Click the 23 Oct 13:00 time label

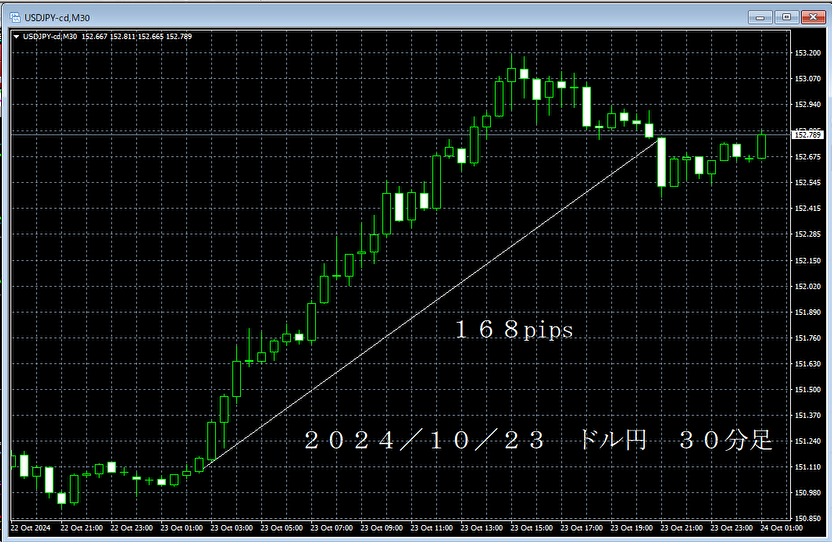(x=481, y=528)
